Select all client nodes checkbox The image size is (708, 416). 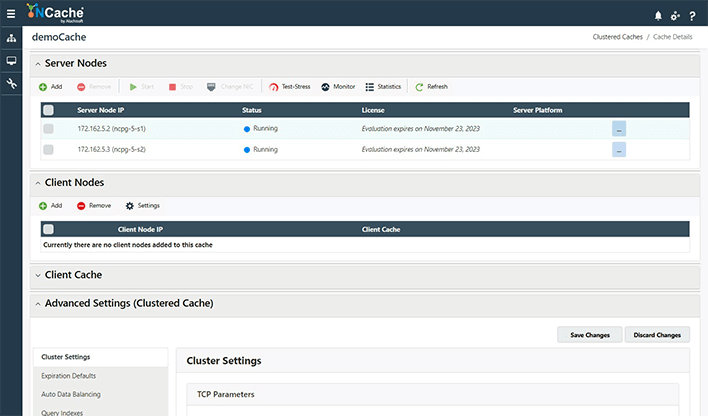48,229
